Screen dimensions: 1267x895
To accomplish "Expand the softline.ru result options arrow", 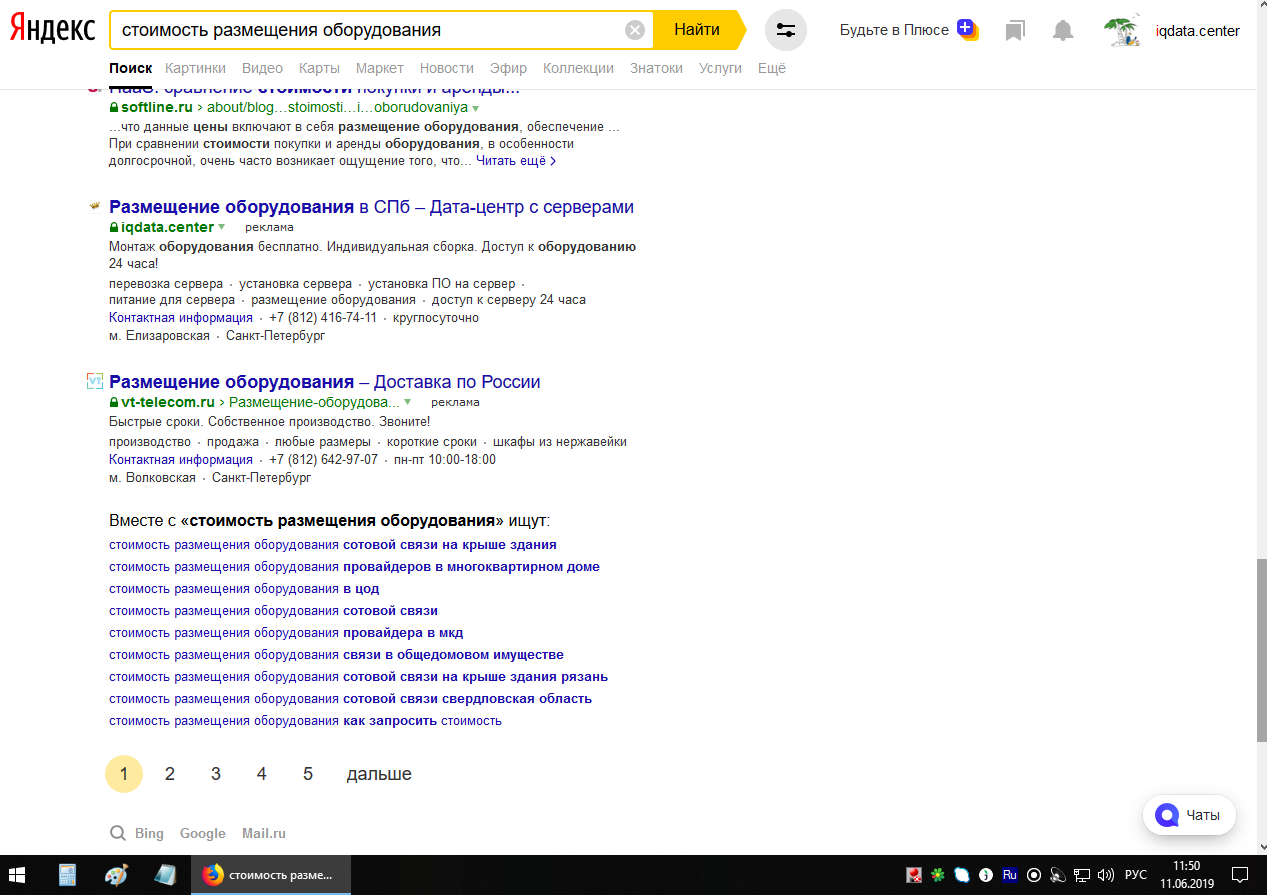I will click(x=476, y=108).
